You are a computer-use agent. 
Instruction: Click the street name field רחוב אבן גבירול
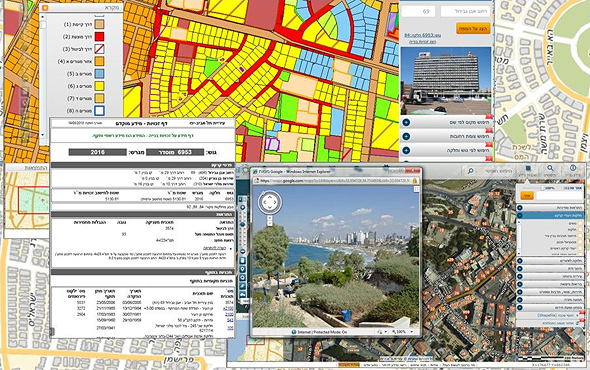(466, 11)
